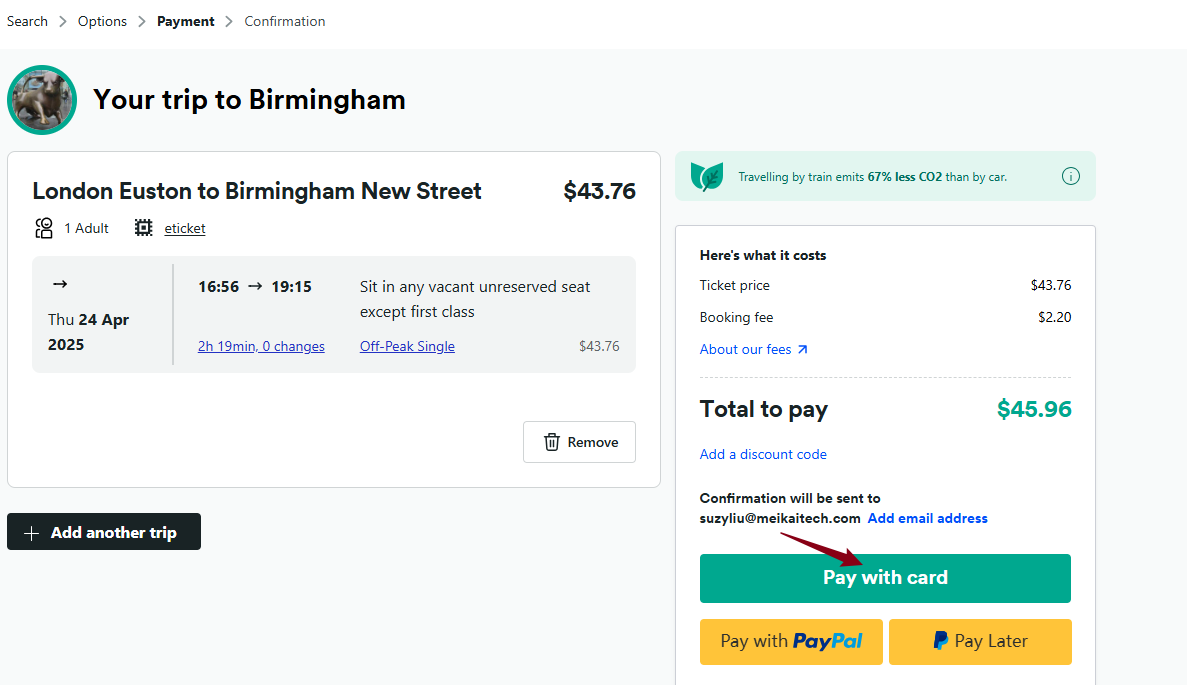Click the plus icon beside Add another trip
1187x685 pixels.
point(31,533)
